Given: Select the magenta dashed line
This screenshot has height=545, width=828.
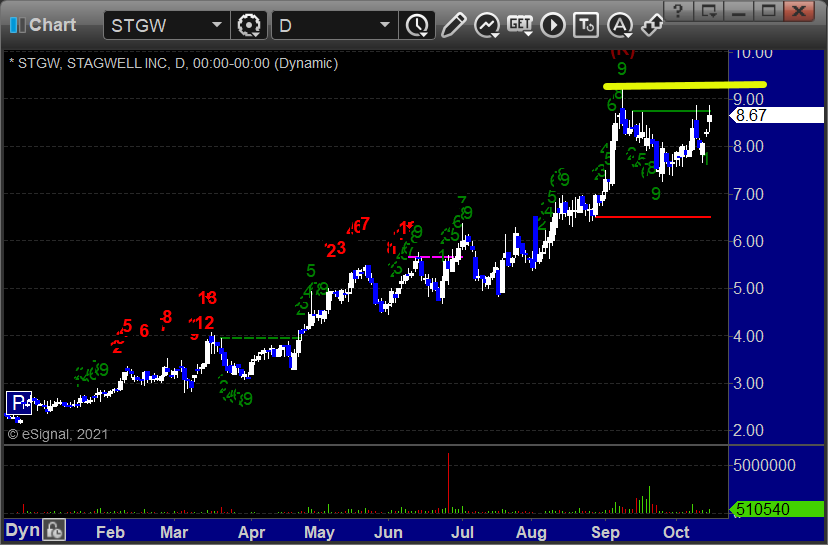Looking at the screenshot, I should (435, 257).
